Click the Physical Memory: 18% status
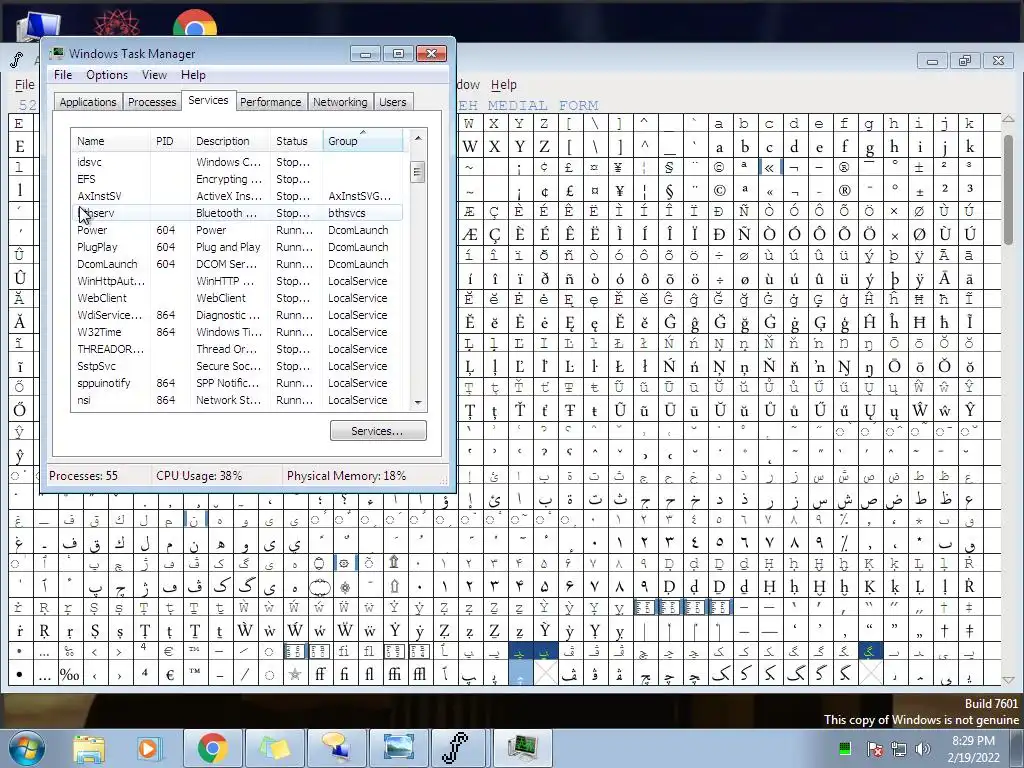 point(346,476)
